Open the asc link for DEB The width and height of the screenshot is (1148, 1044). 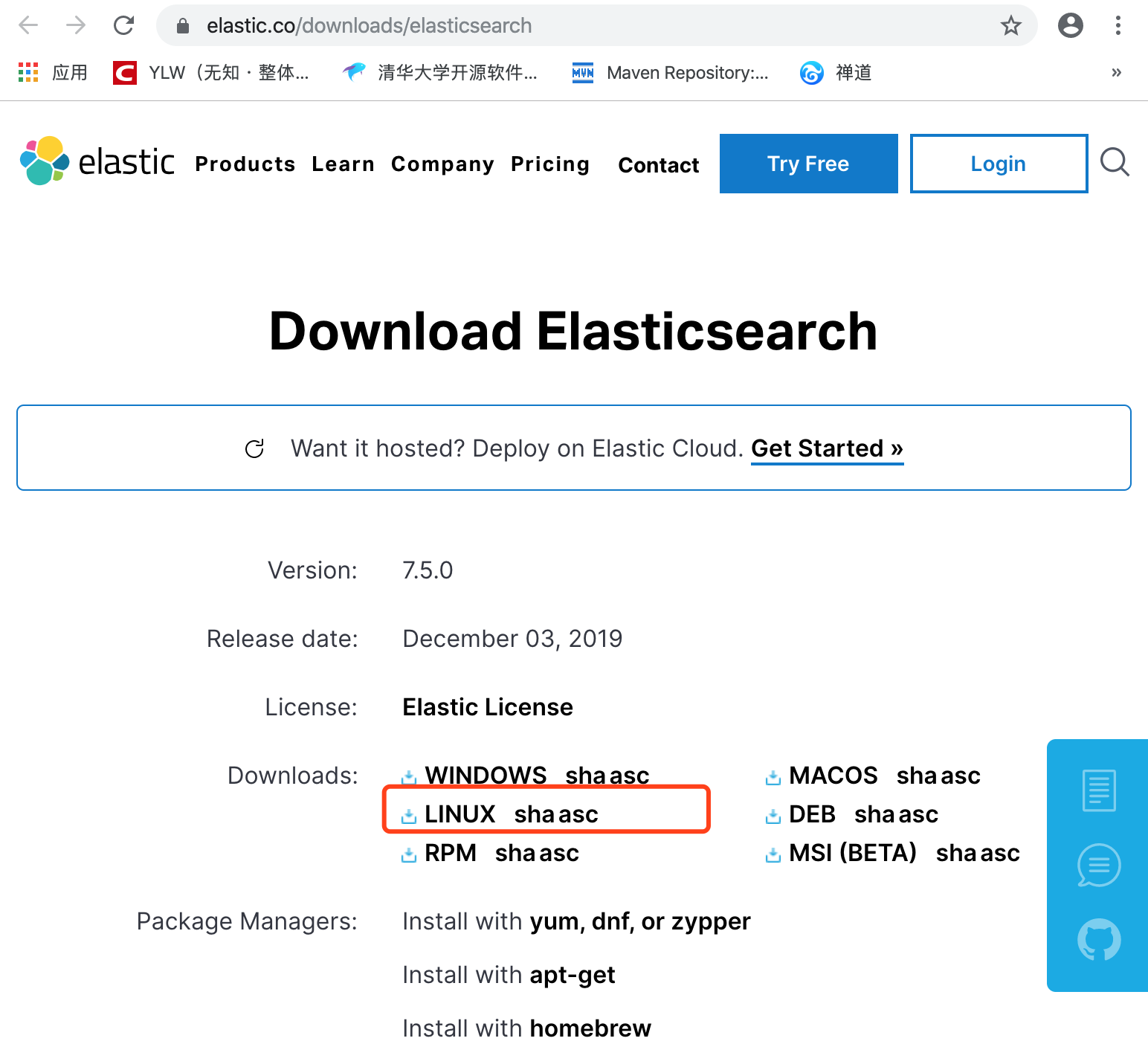click(x=918, y=814)
